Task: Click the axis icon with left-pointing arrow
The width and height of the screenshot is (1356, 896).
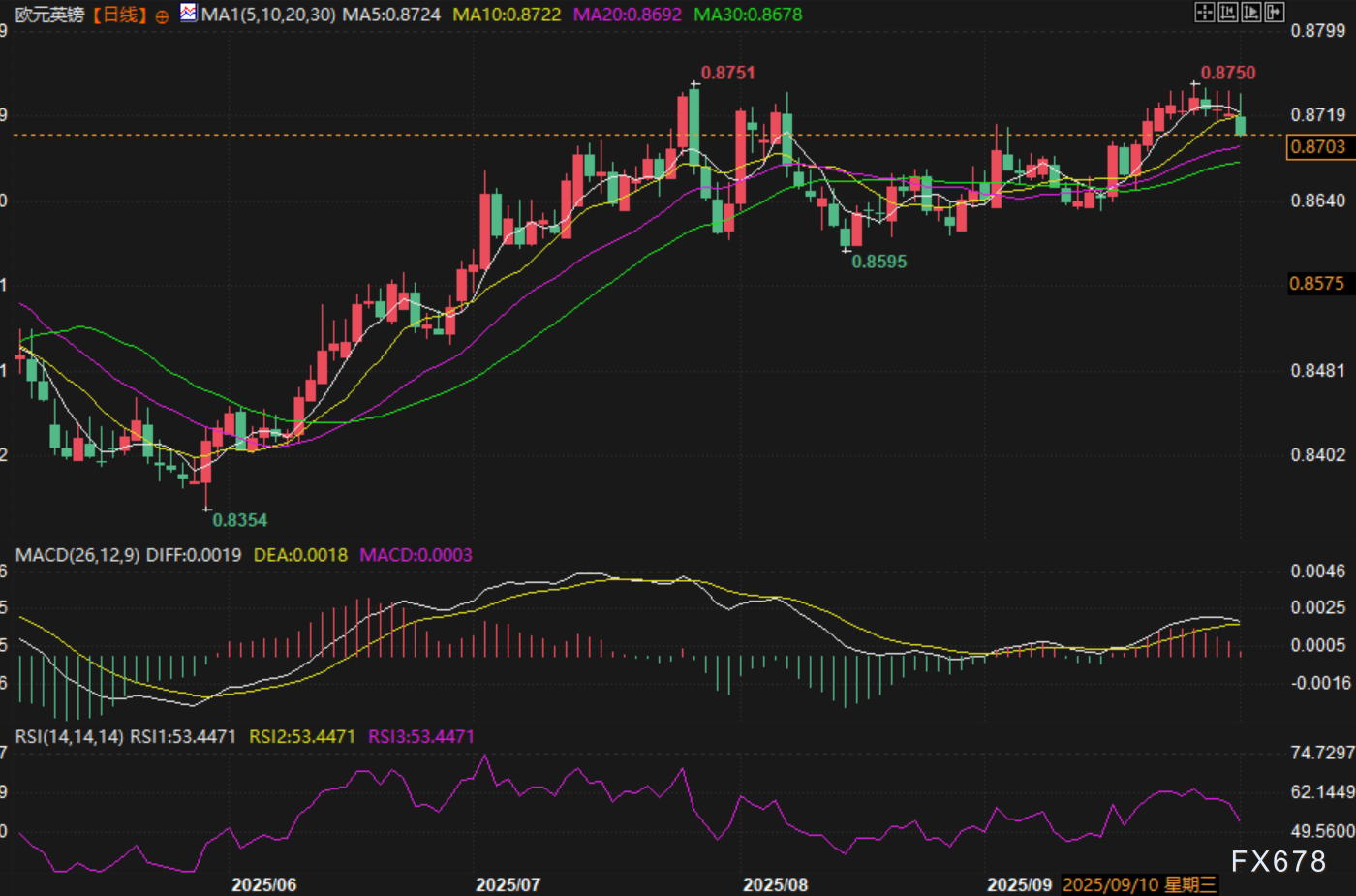Action: point(1228,13)
